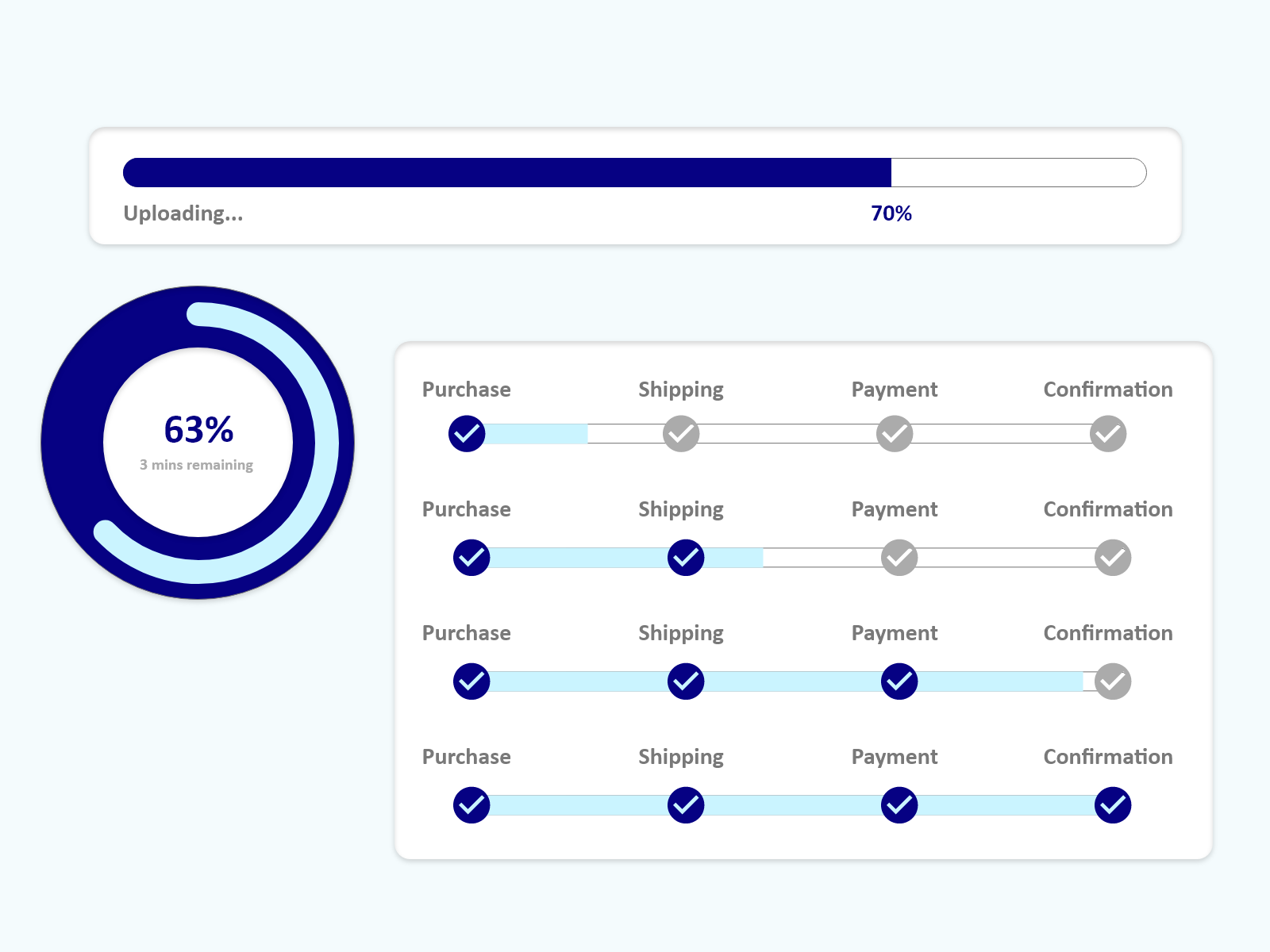Click blue Shipping checkmark in second stepper row

pos(686,558)
